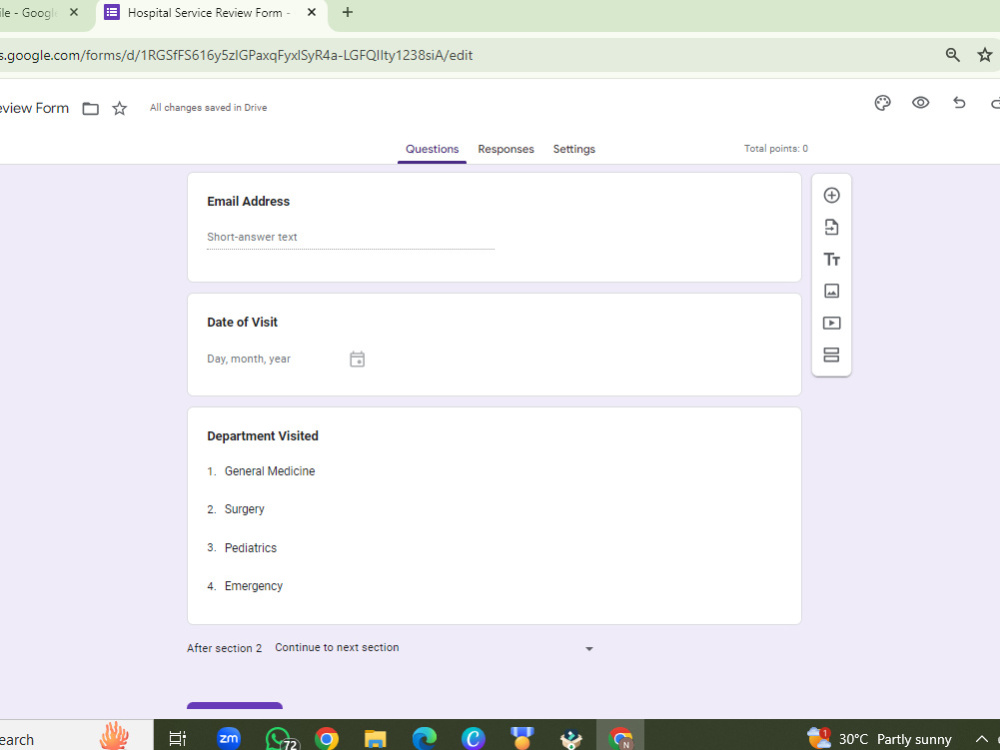
Task: Open Zoom from the taskbar
Action: (228, 739)
